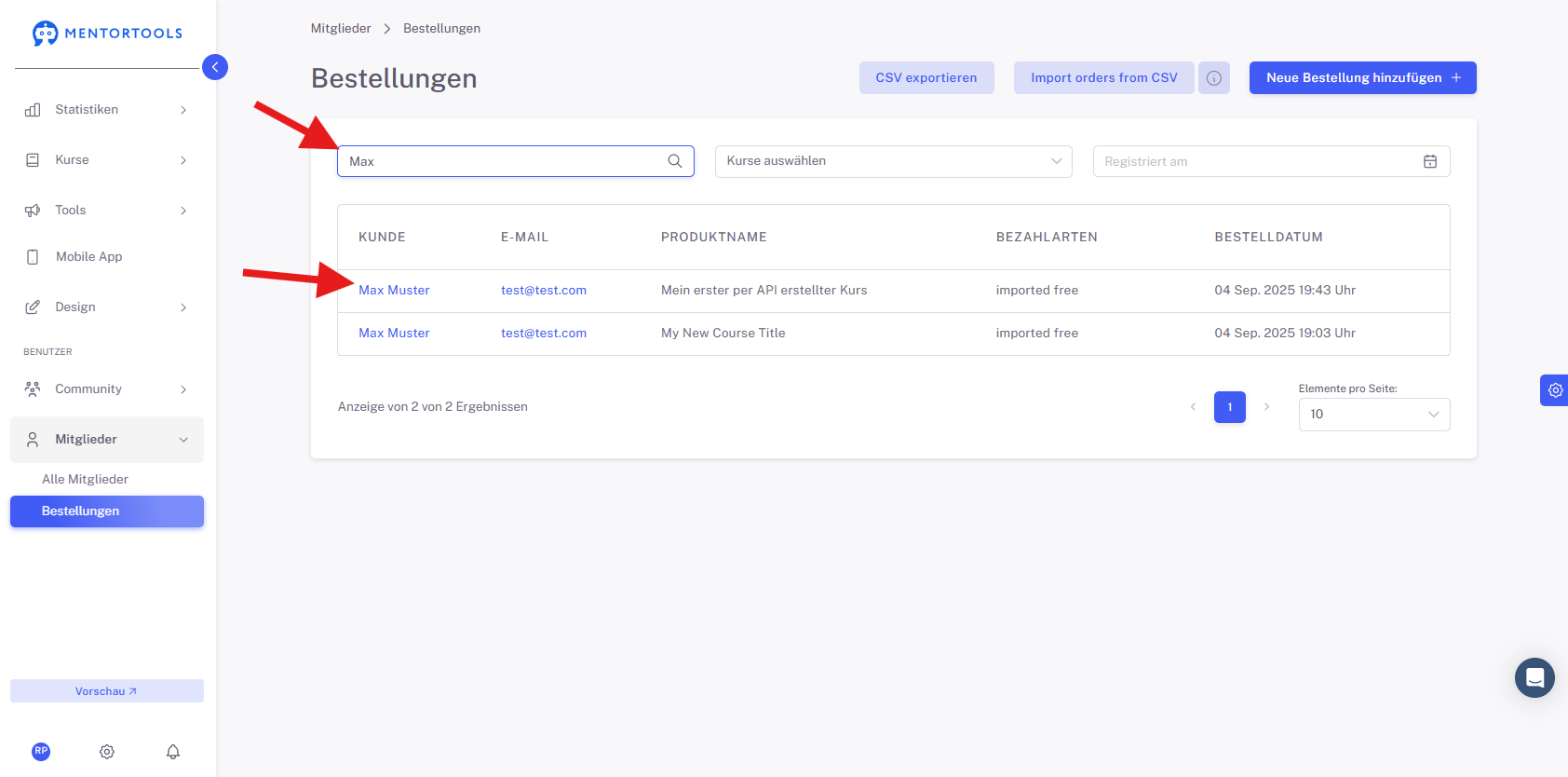Collapse the Mitglieder menu chevron
This screenshot has width=1568, height=777.
pos(183,440)
